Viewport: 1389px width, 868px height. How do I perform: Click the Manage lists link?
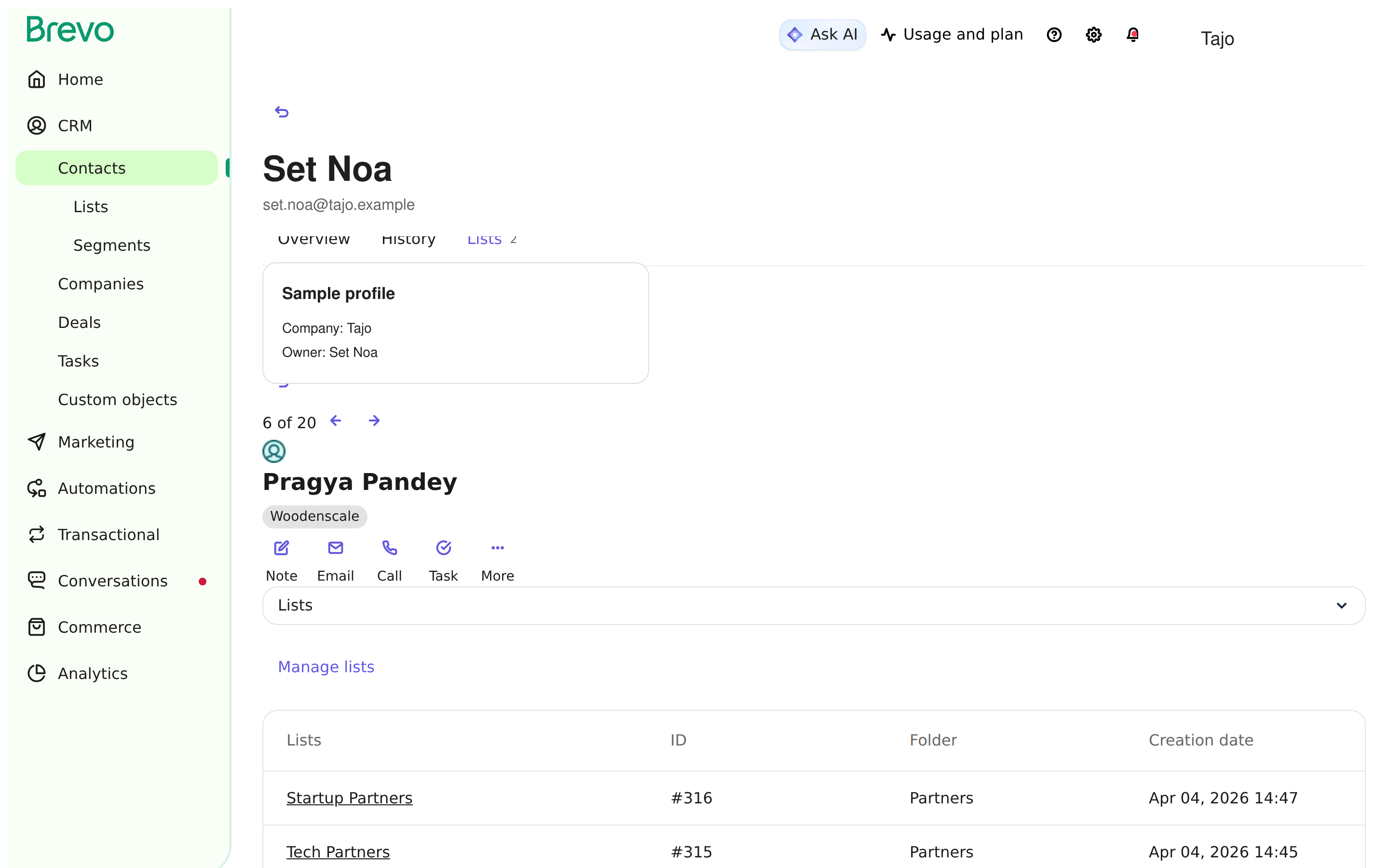[x=326, y=666]
